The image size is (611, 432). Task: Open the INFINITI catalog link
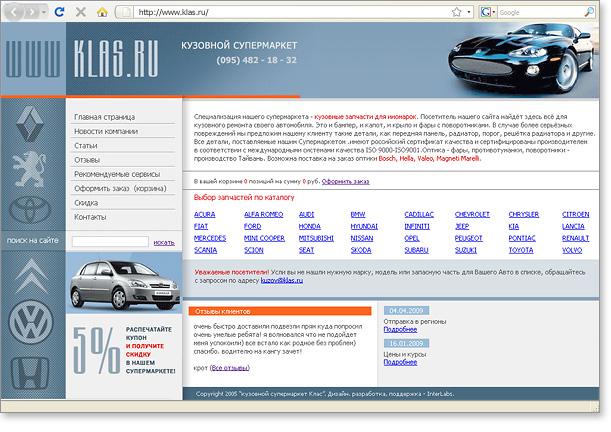click(417, 226)
